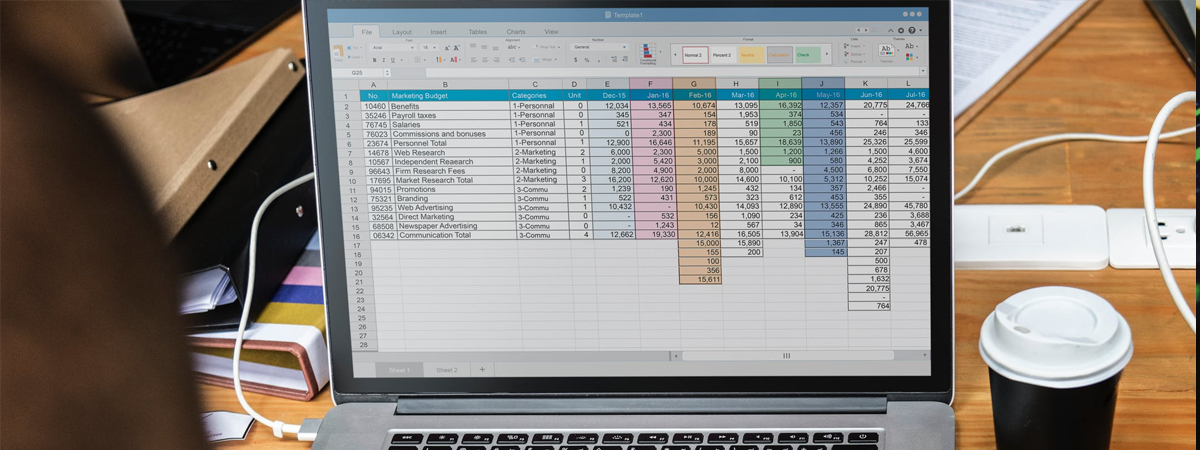Switch to the Insert ribbon tab
Screen dimensions: 1200x450
438,32
